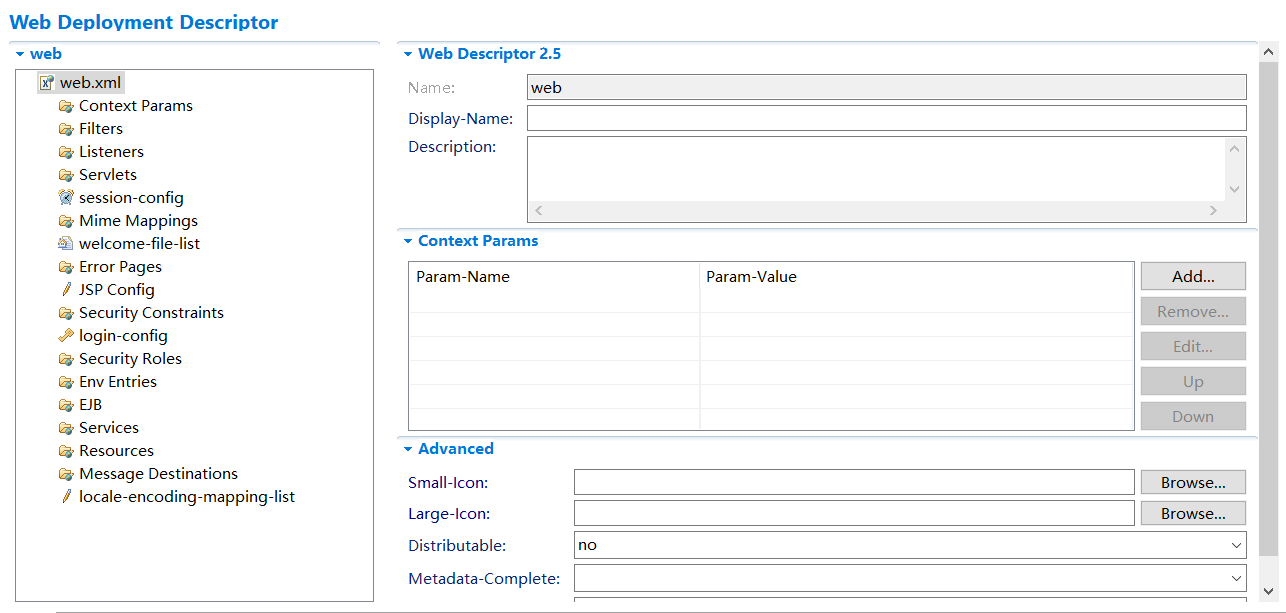Image resolution: width=1286 pixels, height=613 pixels.
Task: Open the Distributable dropdown
Action: point(1238,545)
